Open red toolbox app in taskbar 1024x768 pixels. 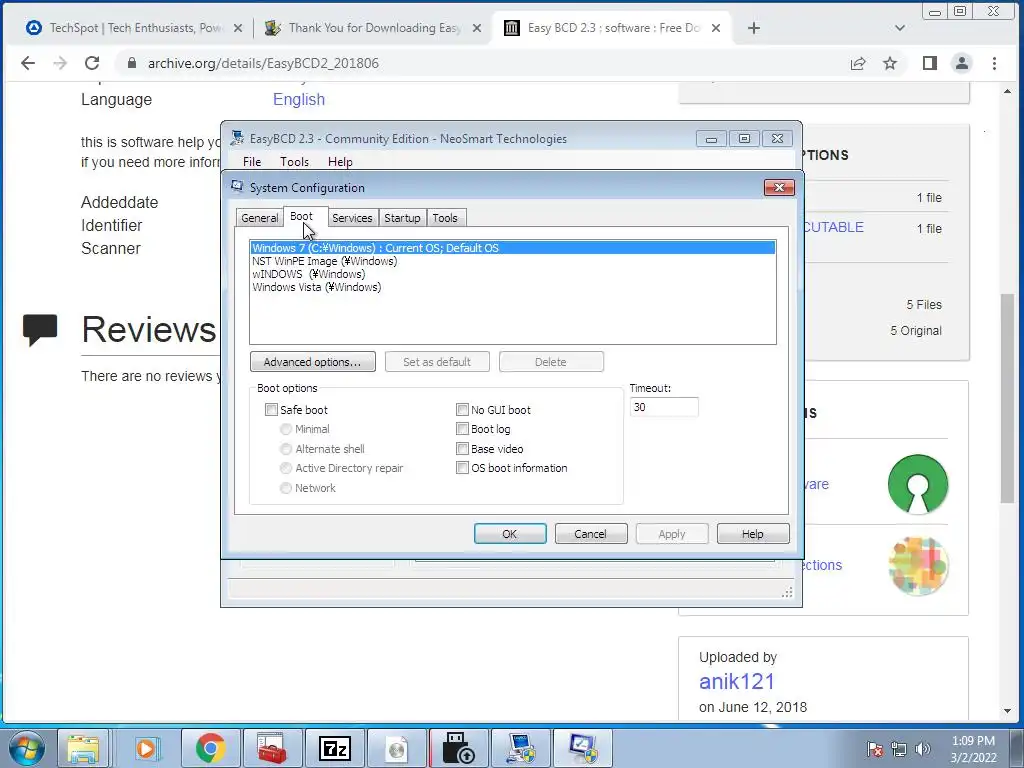[272, 748]
